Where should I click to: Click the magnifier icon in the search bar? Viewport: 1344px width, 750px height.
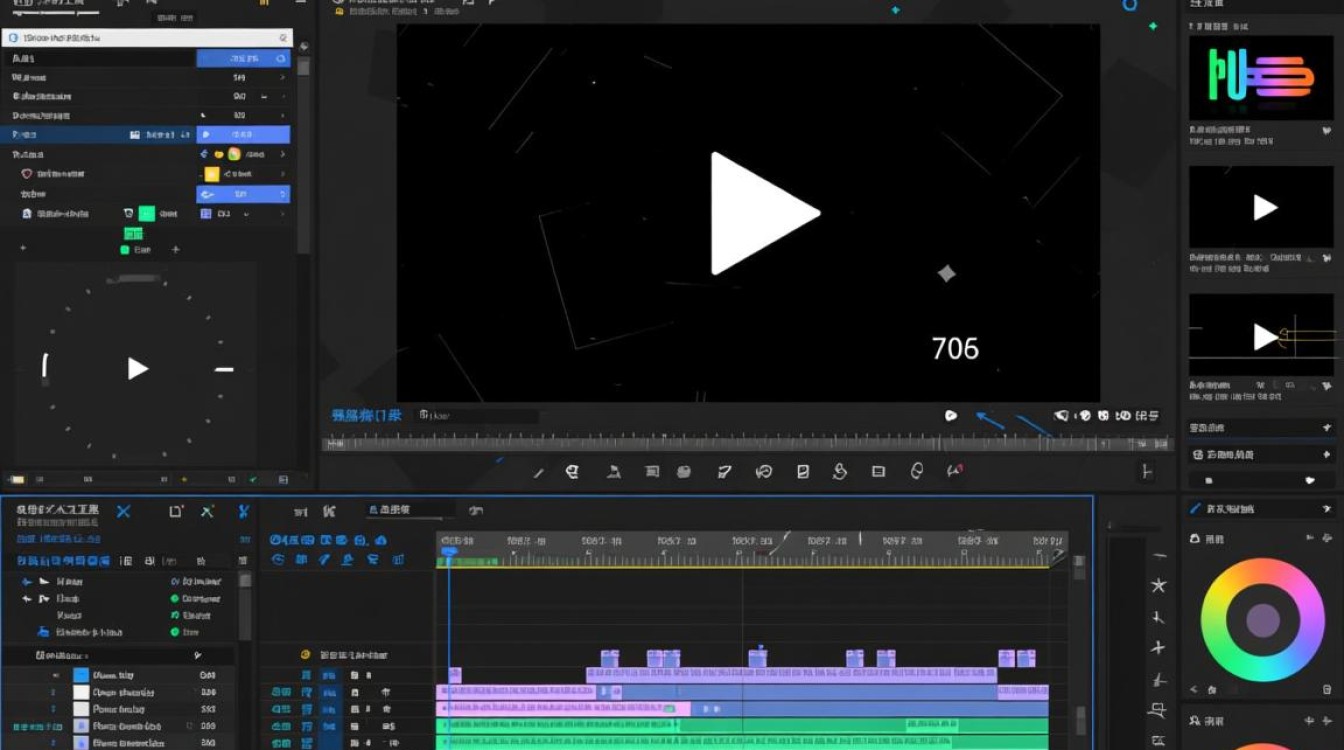283,37
